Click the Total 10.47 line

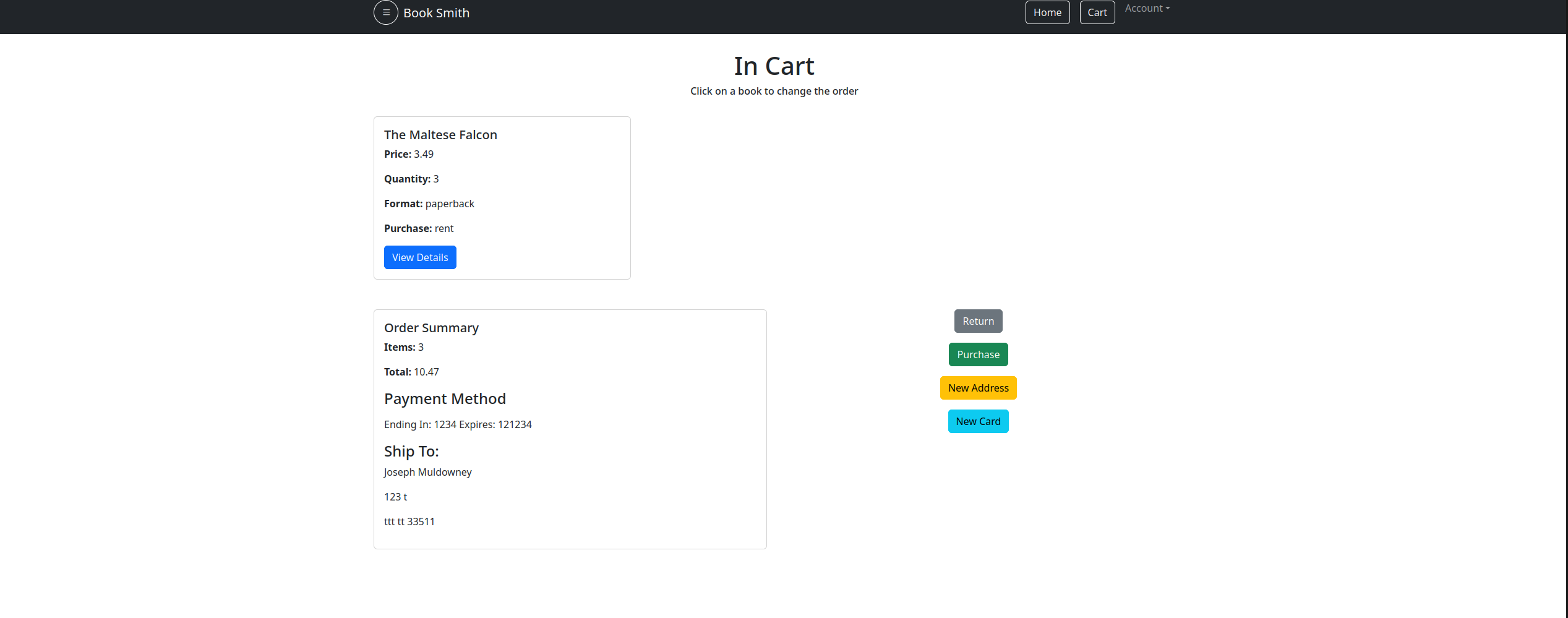click(411, 372)
